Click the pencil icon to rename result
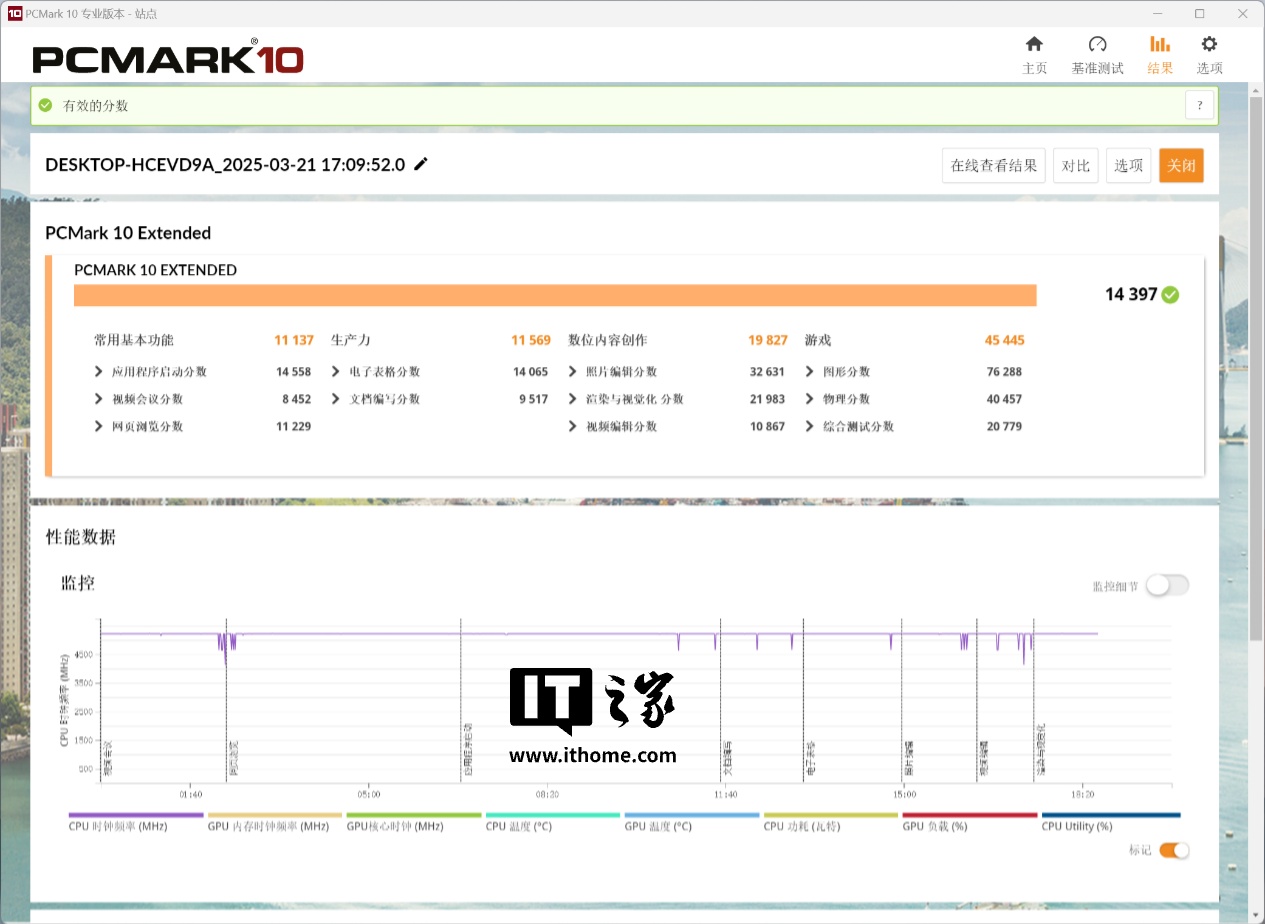 pyautogui.click(x=421, y=164)
